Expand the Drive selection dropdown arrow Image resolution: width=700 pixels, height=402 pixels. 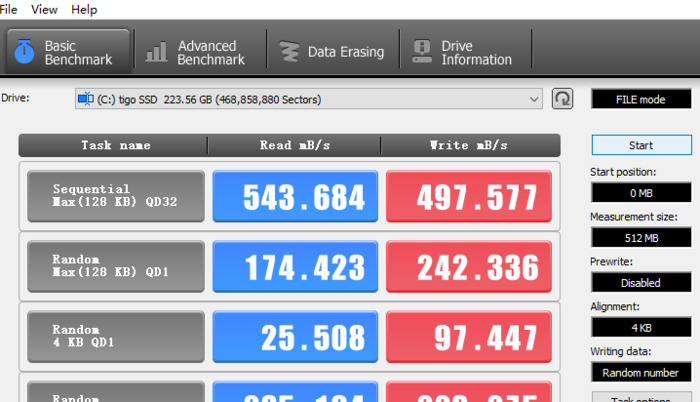tap(534, 99)
